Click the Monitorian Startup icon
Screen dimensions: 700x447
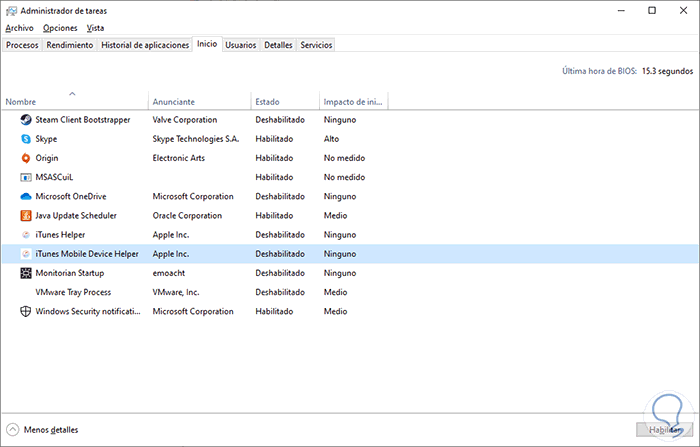click(26, 273)
